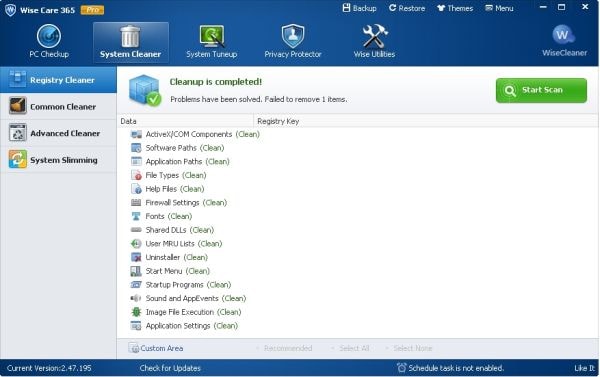Open Privacy Protector shield icon
Image resolution: width=600 pixels, height=377 pixels.
[x=293, y=36]
